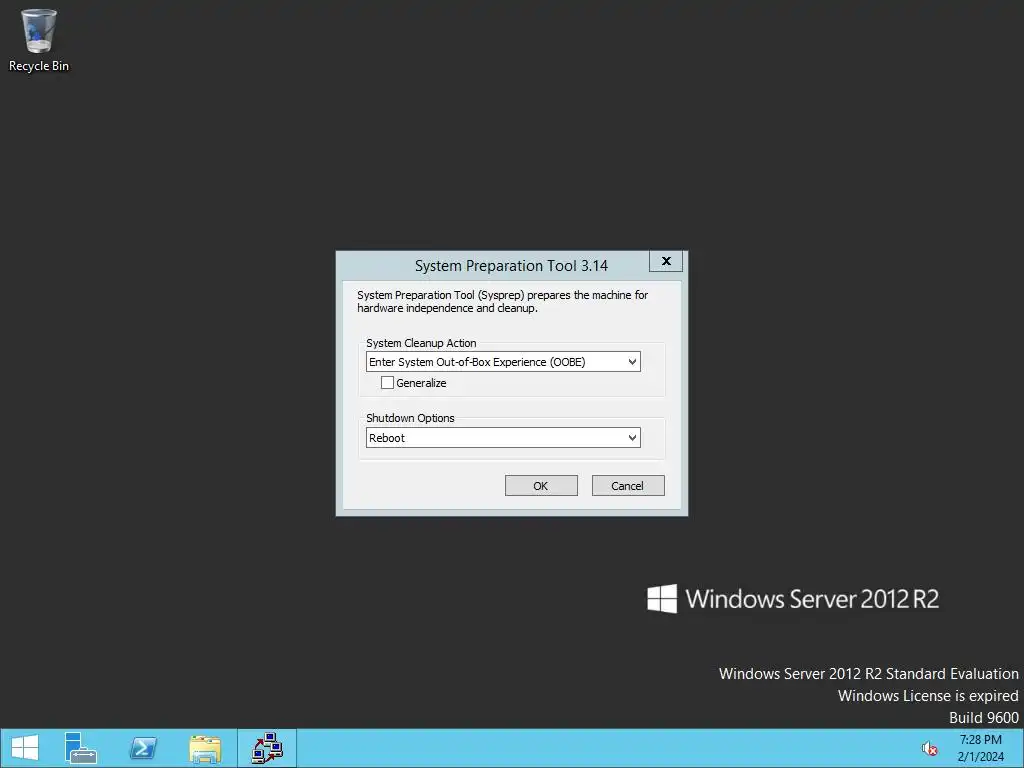Open the Windows Start button

pos(25,748)
